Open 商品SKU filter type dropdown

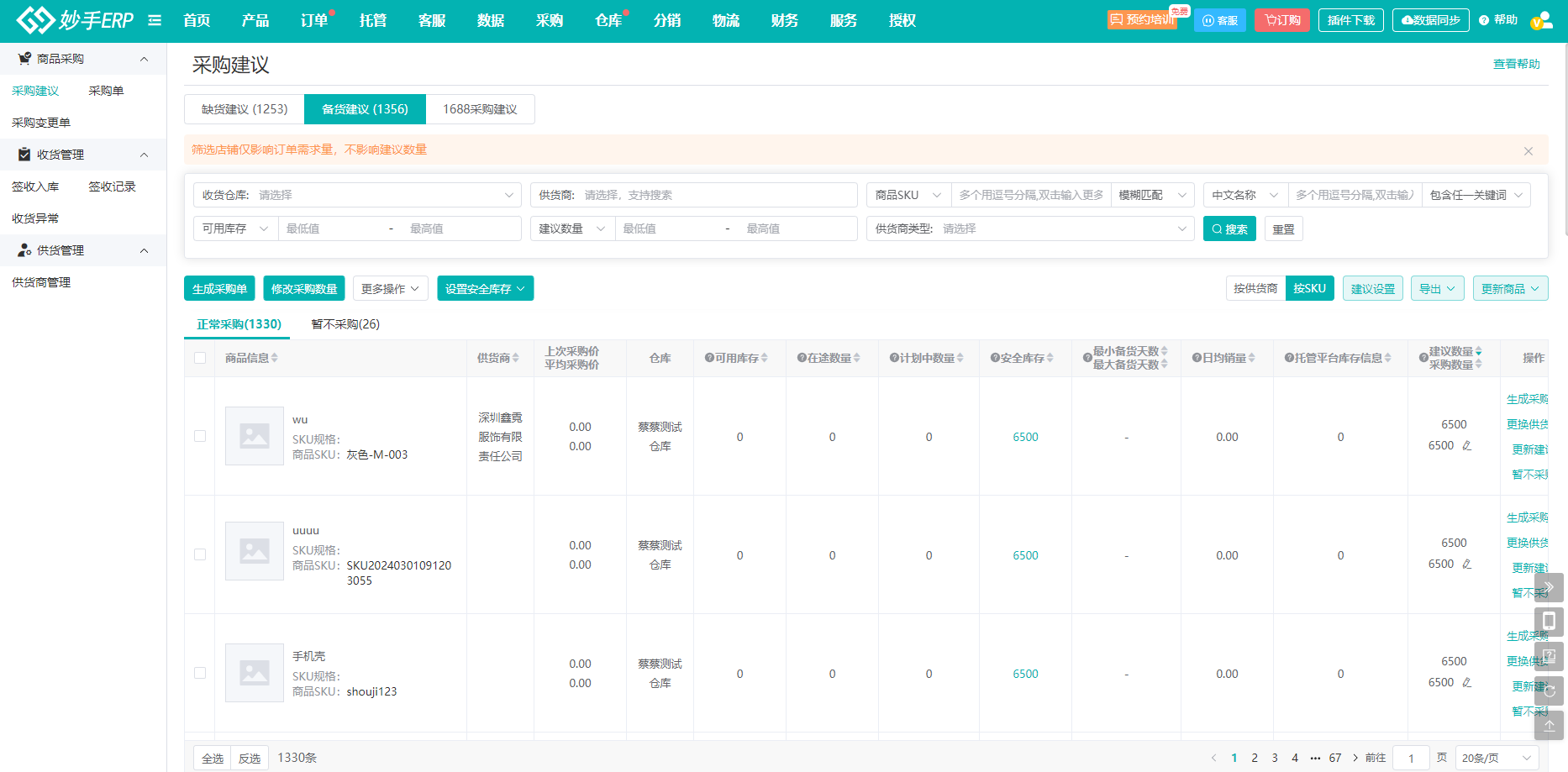click(x=908, y=195)
